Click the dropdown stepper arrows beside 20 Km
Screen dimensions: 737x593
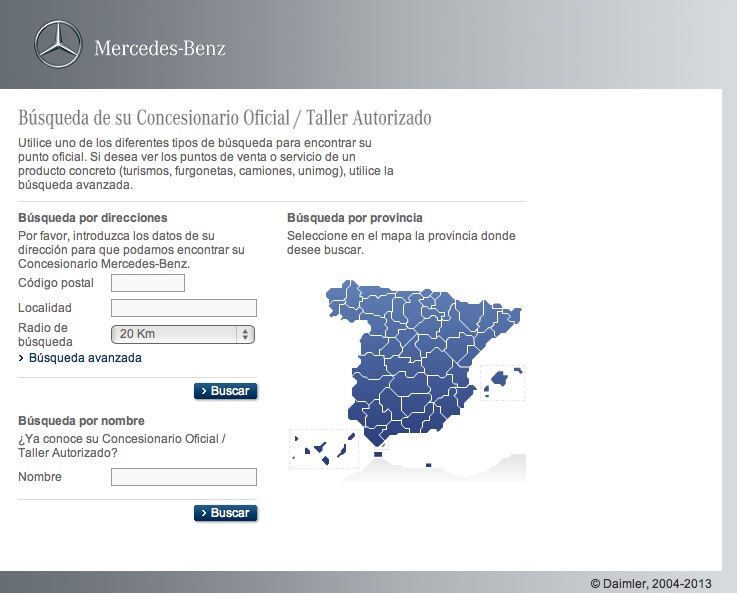pos(246,334)
